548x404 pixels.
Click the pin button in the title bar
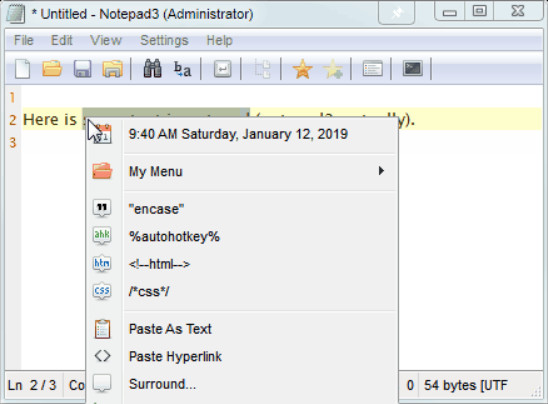coord(397,14)
